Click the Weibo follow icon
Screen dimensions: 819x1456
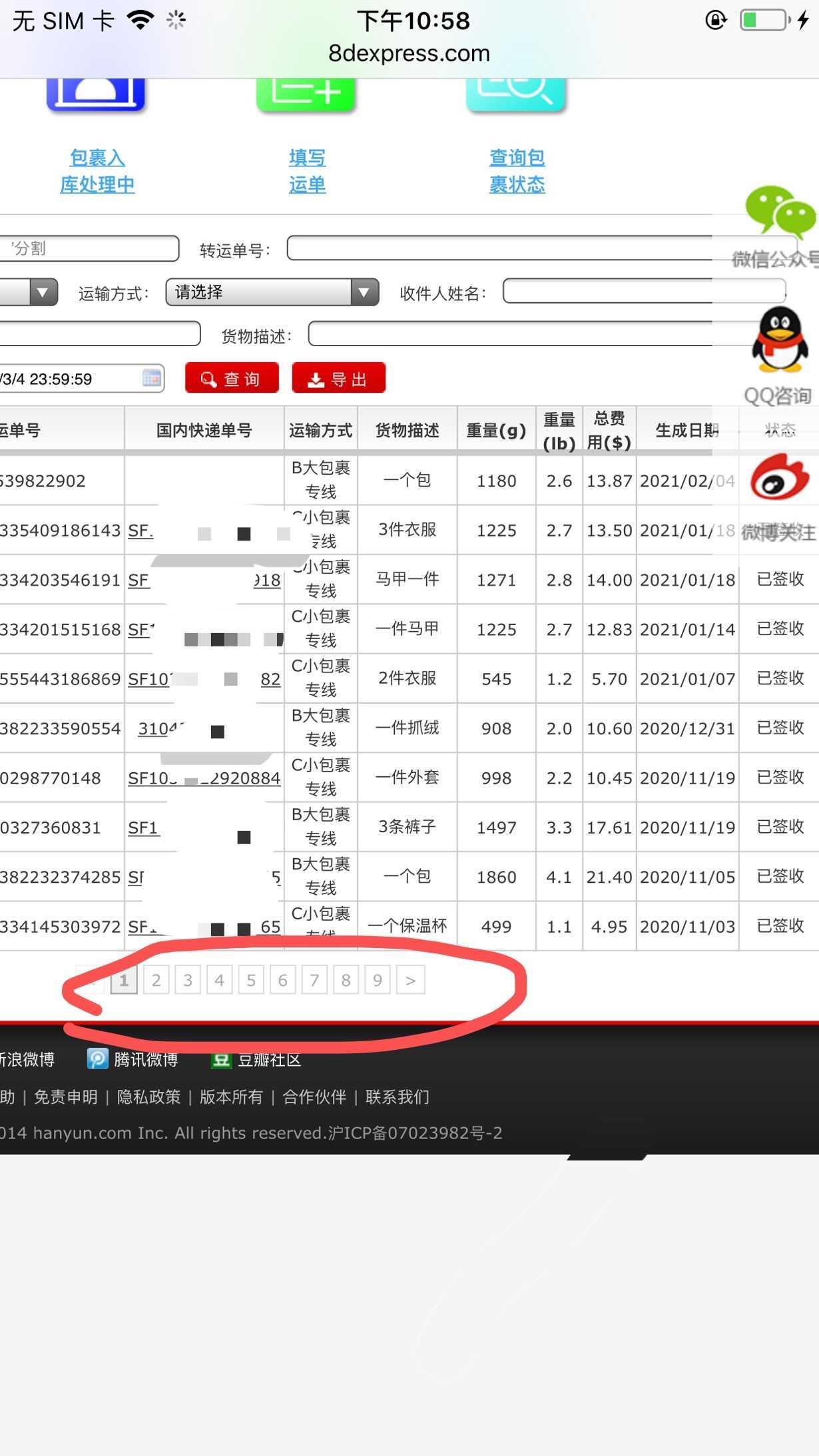coord(779,477)
